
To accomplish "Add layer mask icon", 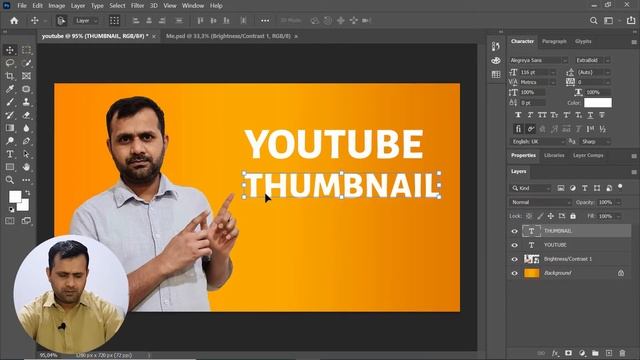I will (x=568, y=353).
